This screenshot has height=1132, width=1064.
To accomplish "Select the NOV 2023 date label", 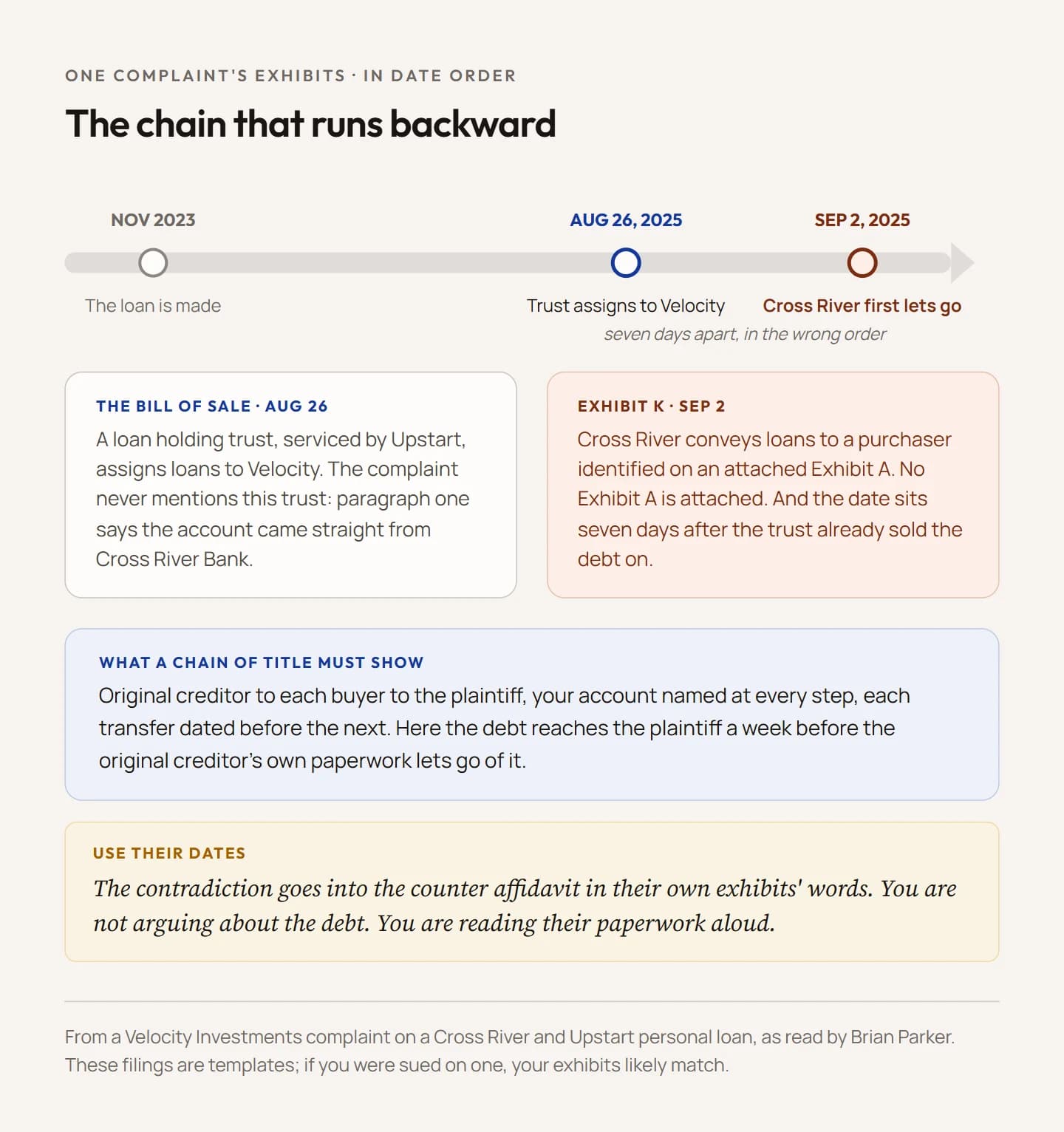I will pyautogui.click(x=153, y=219).
